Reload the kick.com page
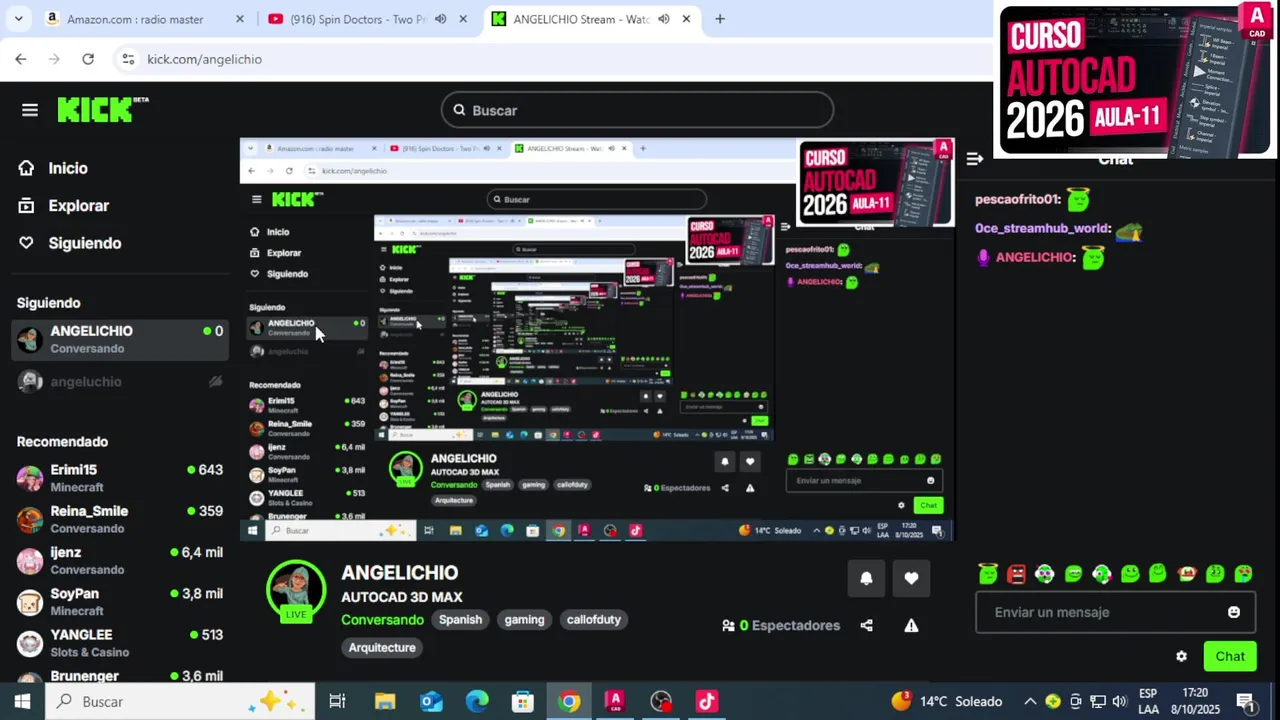The height and width of the screenshot is (720, 1280). pyautogui.click(x=88, y=59)
